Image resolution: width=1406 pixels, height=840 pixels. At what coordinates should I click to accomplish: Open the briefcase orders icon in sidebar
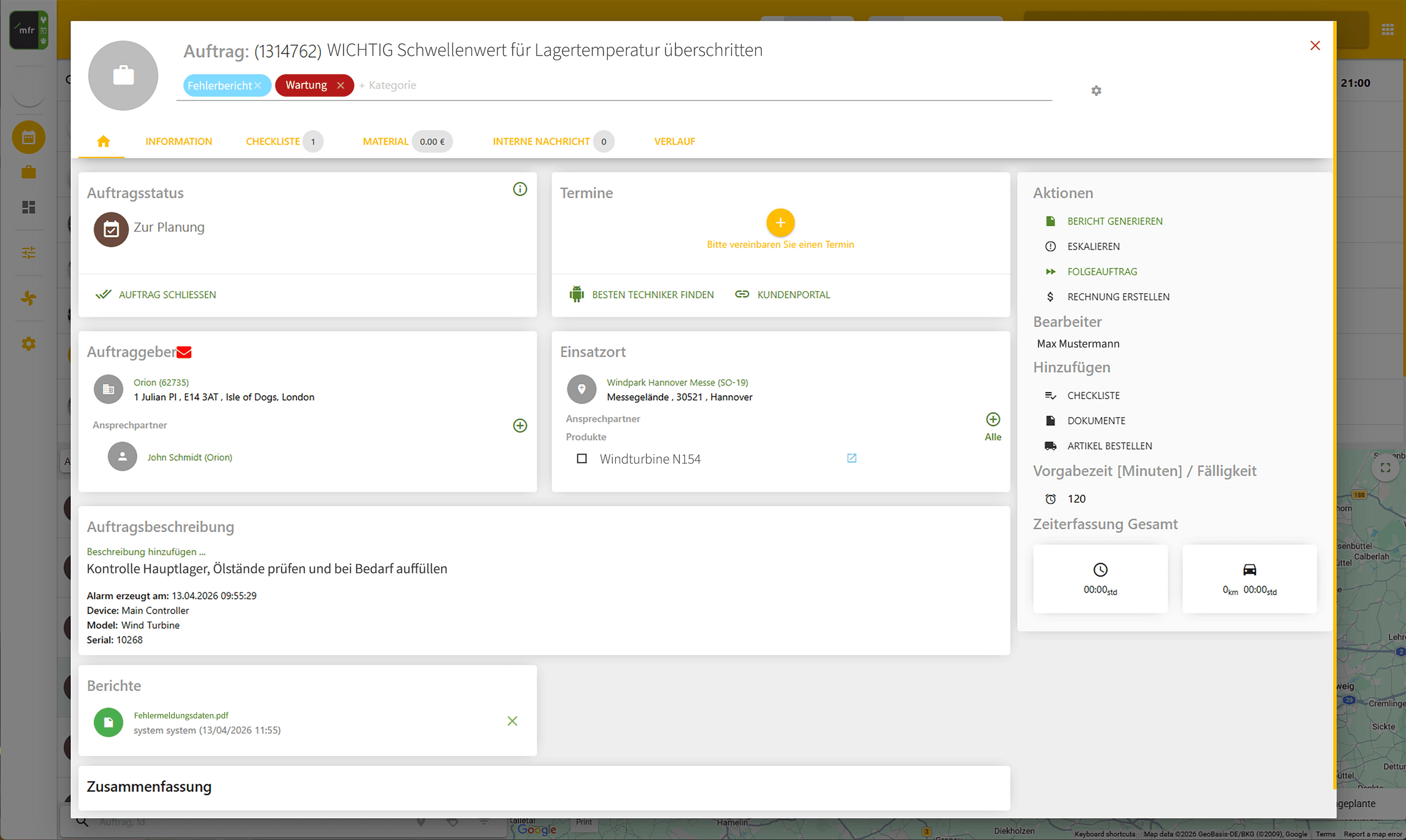click(x=29, y=172)
